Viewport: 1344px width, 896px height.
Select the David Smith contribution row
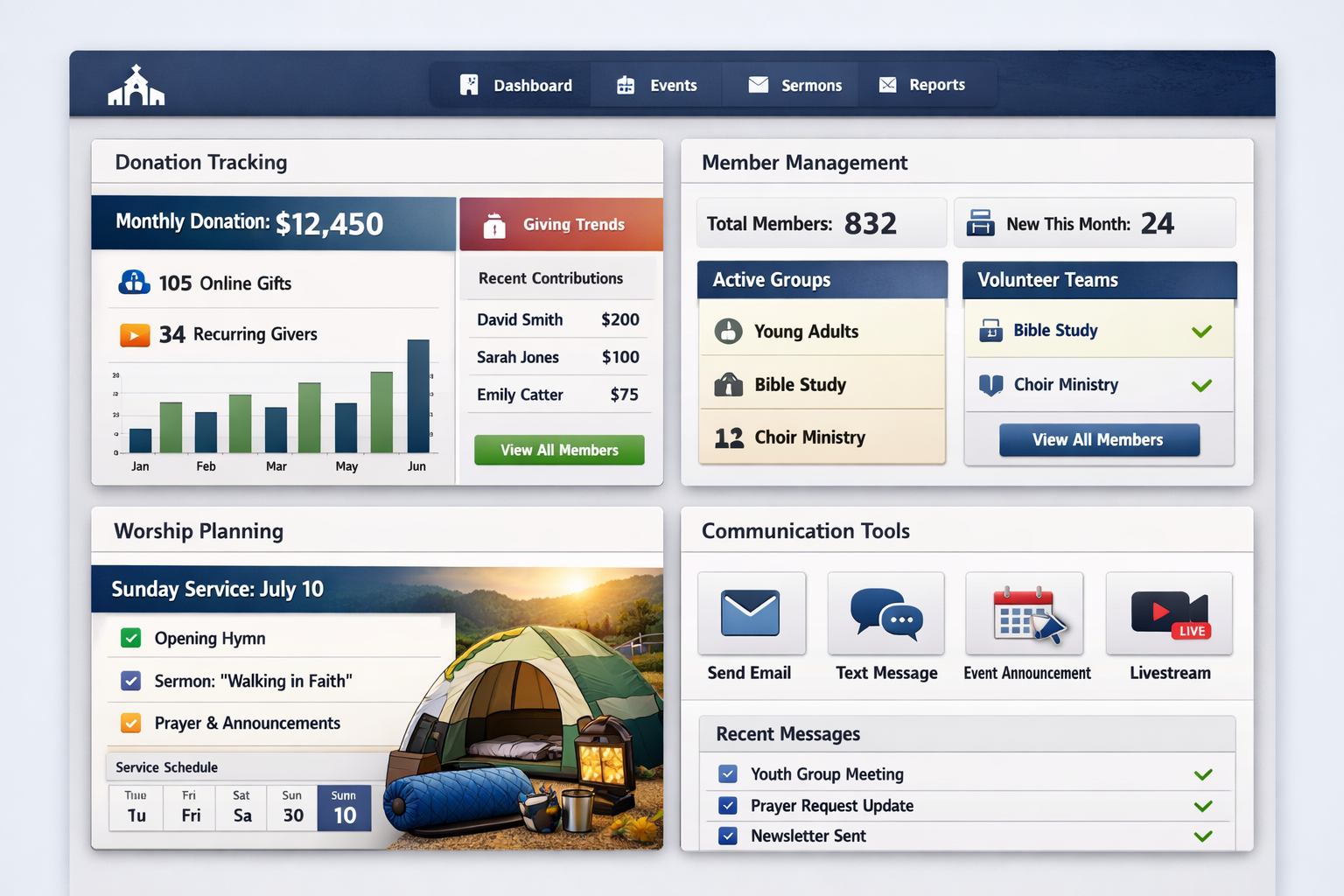558,319
